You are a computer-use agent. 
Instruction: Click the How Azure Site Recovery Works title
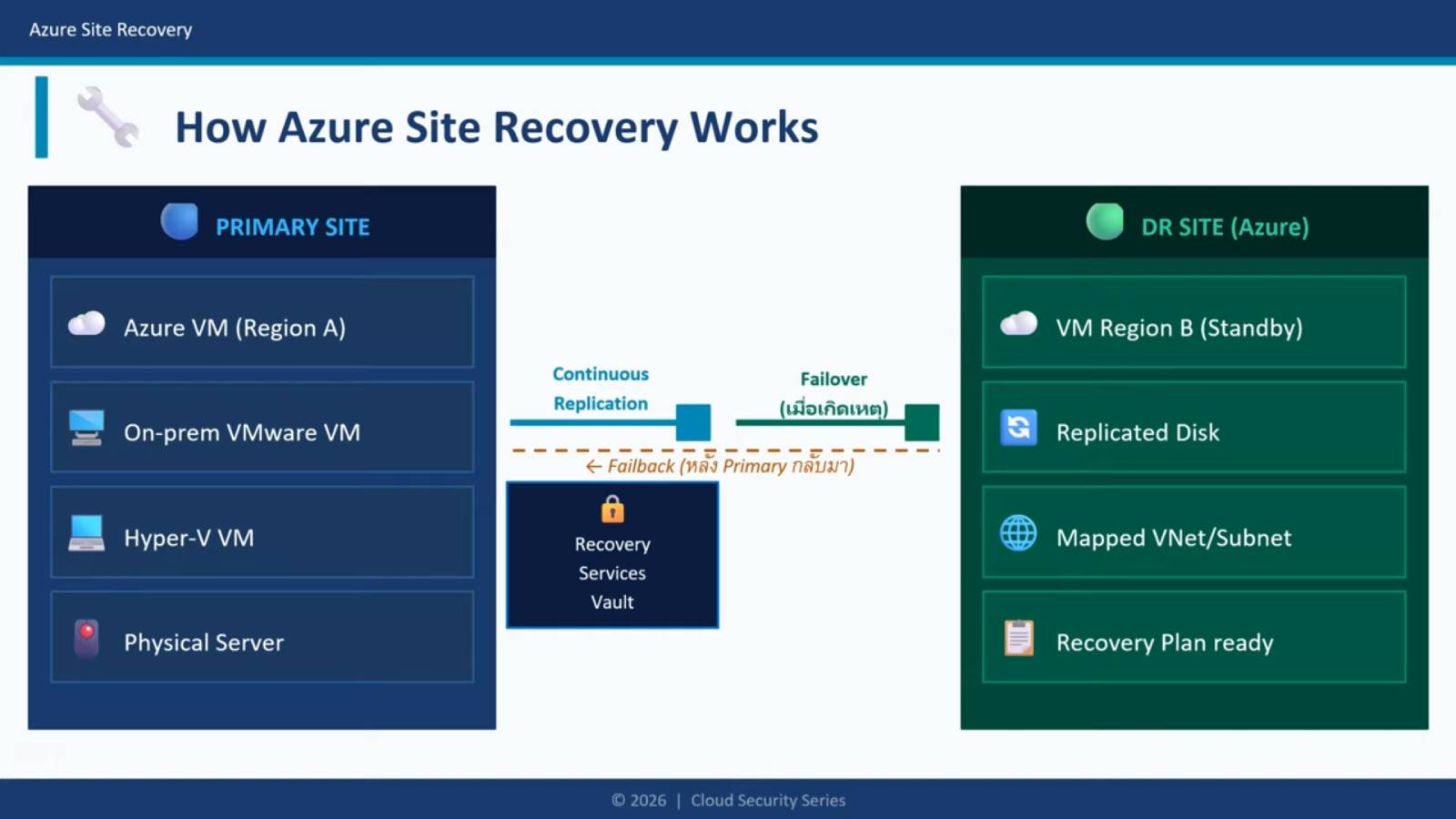coord(497,127)
